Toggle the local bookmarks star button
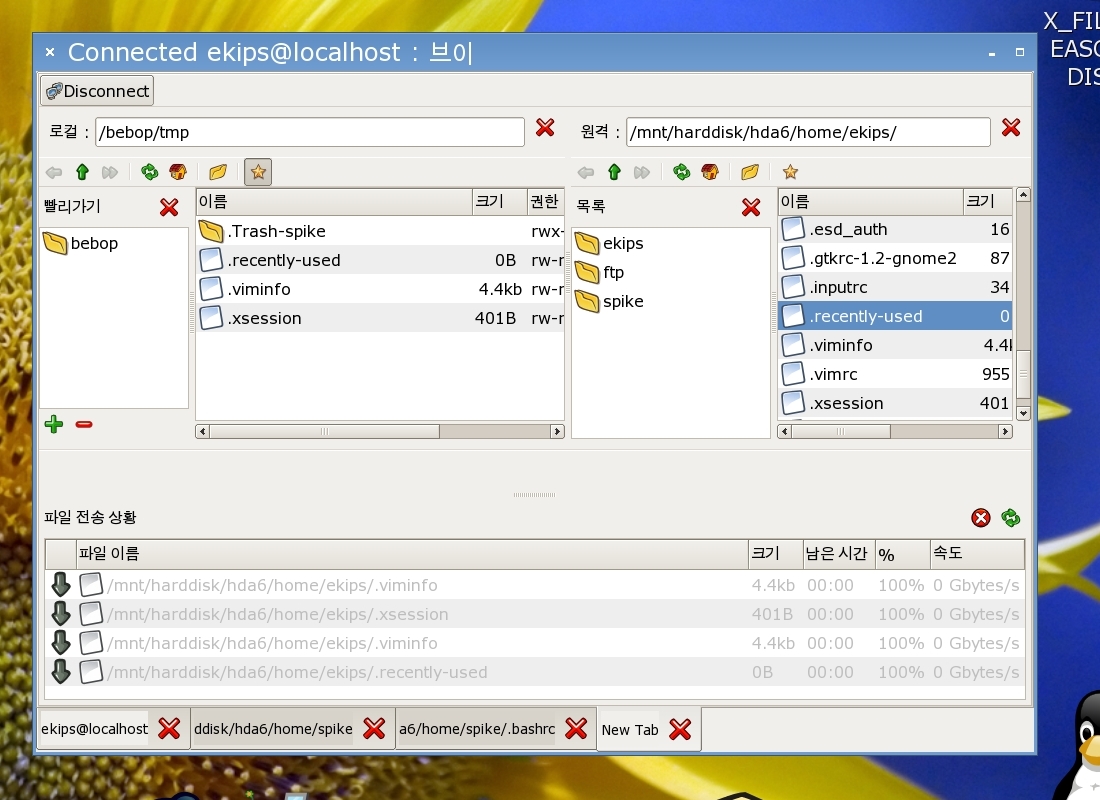 pyautogui.click(x=258, y=172)
